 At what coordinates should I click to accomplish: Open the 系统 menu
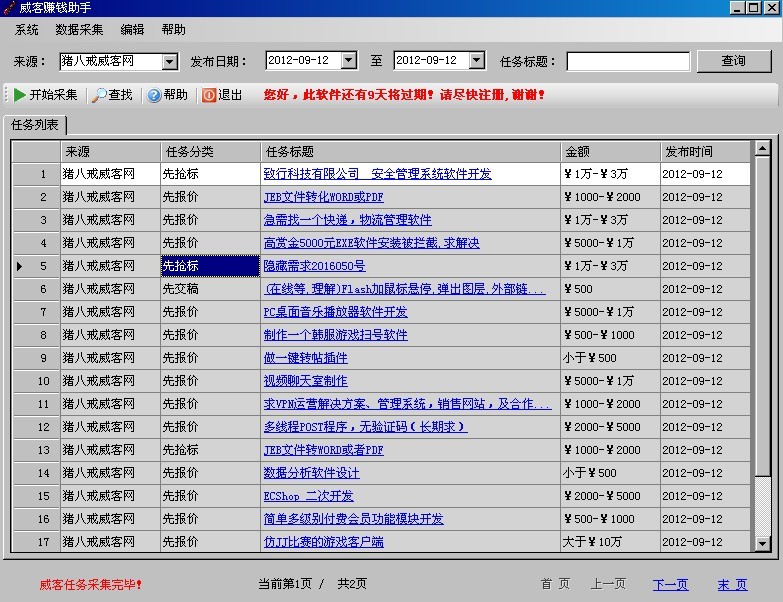coord(26,30)
